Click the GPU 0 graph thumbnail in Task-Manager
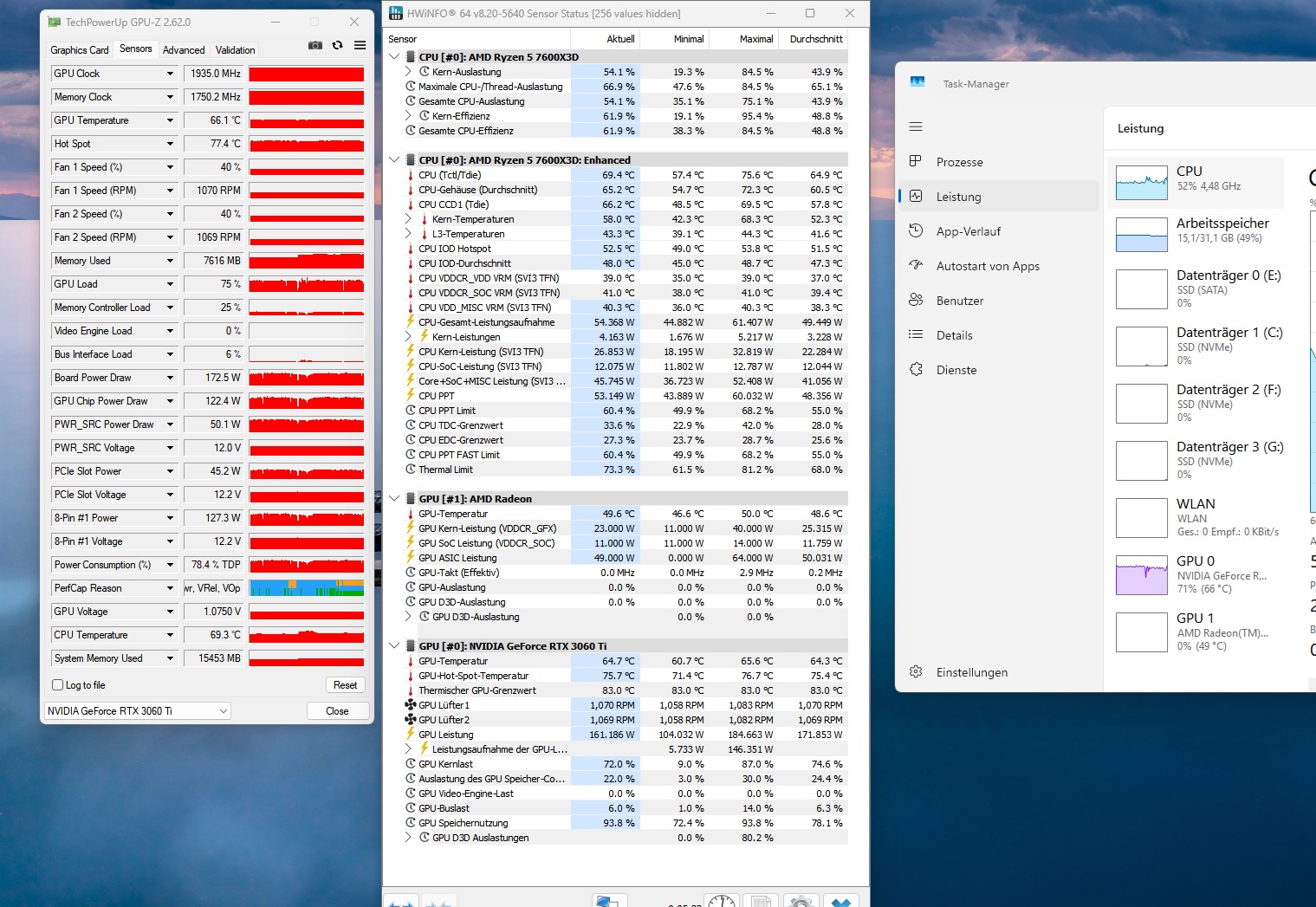This screenshot has height=907, width=1316. click(x=1141, y=574)
